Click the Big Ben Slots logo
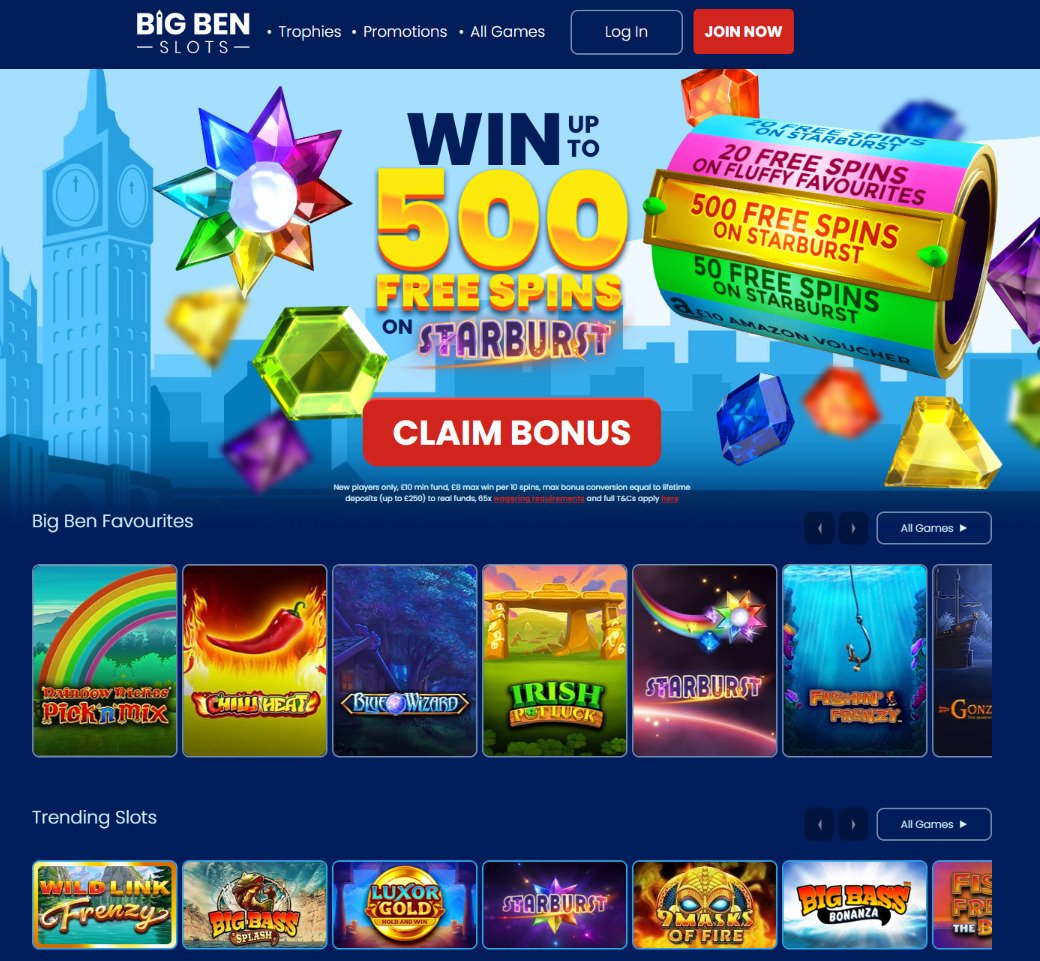 [193, 32]
